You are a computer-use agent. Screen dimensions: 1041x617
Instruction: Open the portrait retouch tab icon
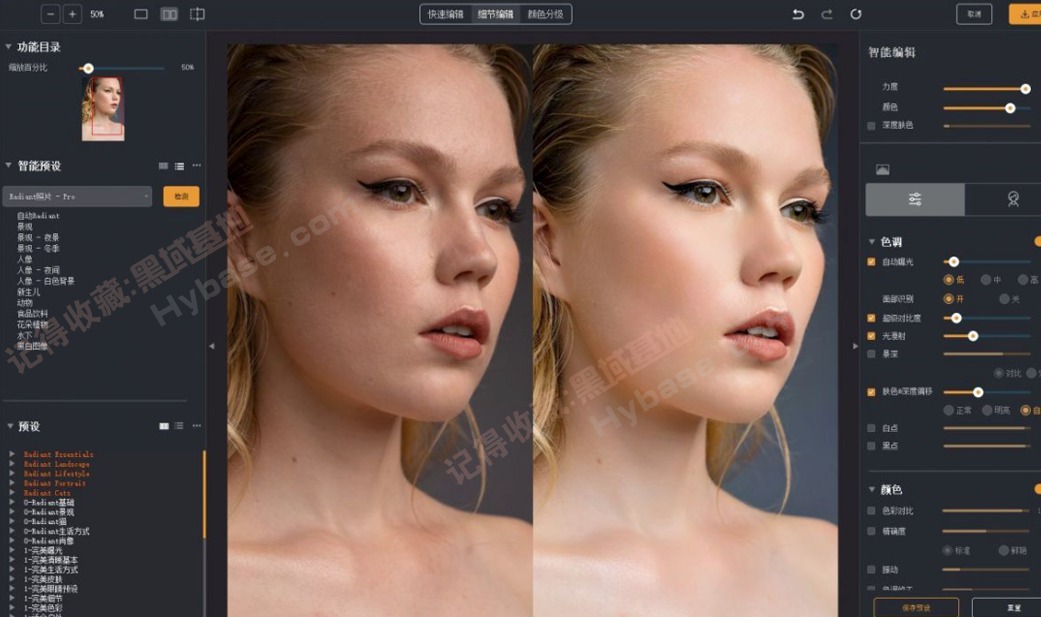[1013, 197]
